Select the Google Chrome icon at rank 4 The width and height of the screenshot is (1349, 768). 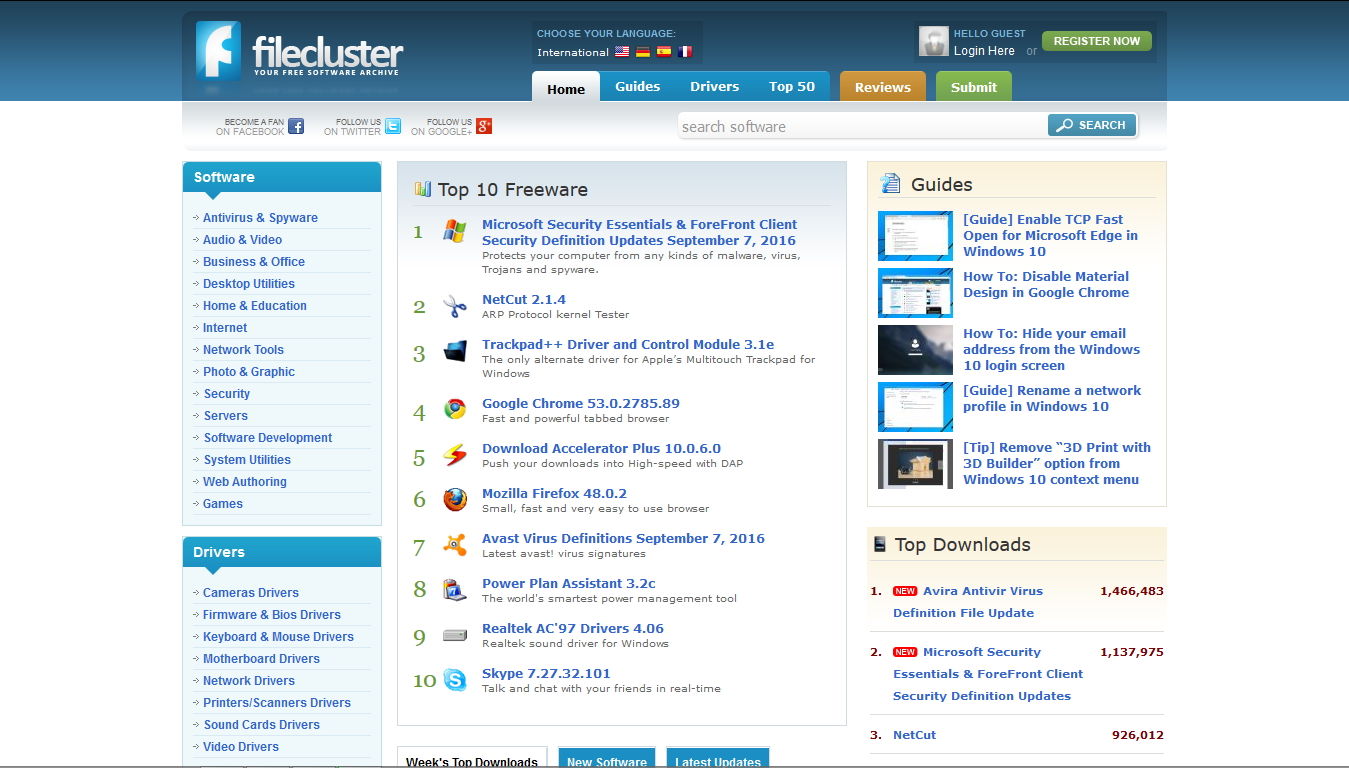456,409
